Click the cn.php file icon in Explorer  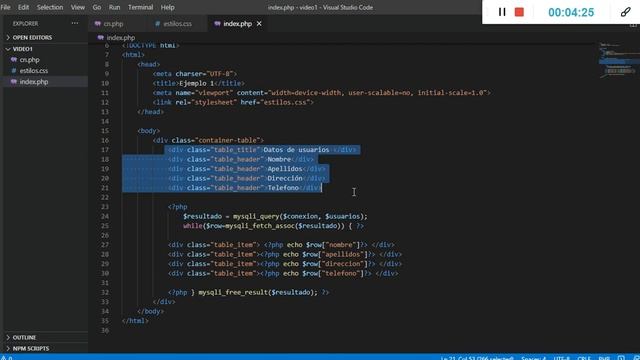[x=14, y=60]
